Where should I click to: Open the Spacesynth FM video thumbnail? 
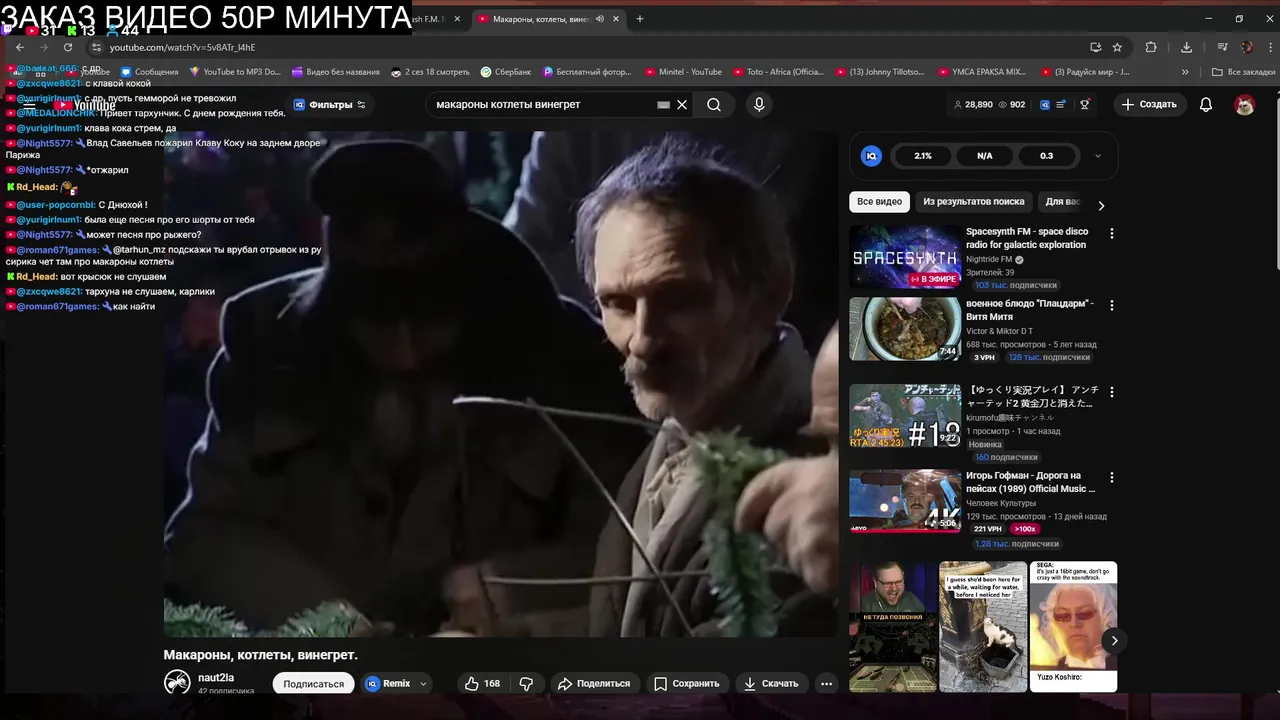[905, 257]
